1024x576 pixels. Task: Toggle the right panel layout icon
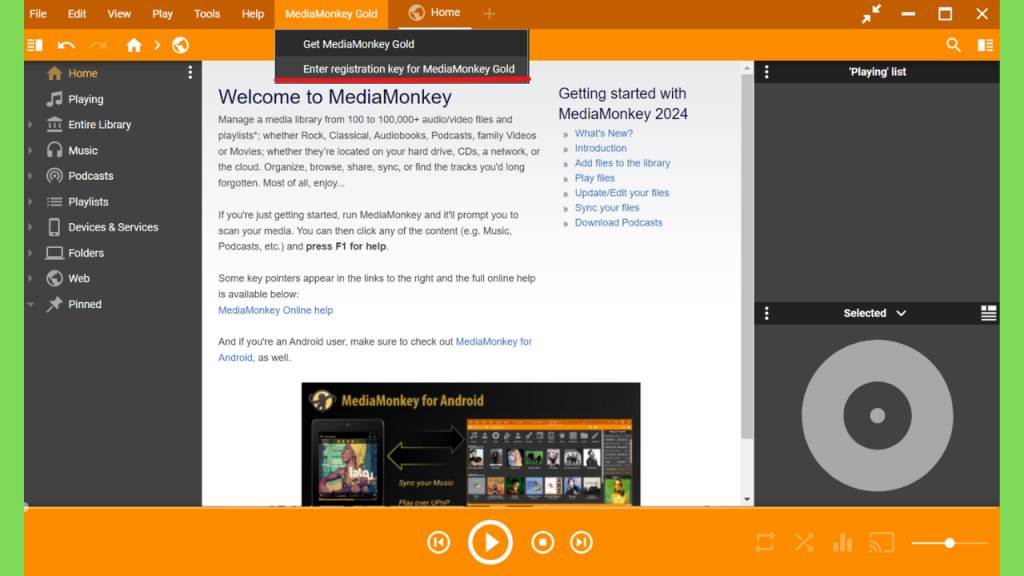(x=985, y=45)
